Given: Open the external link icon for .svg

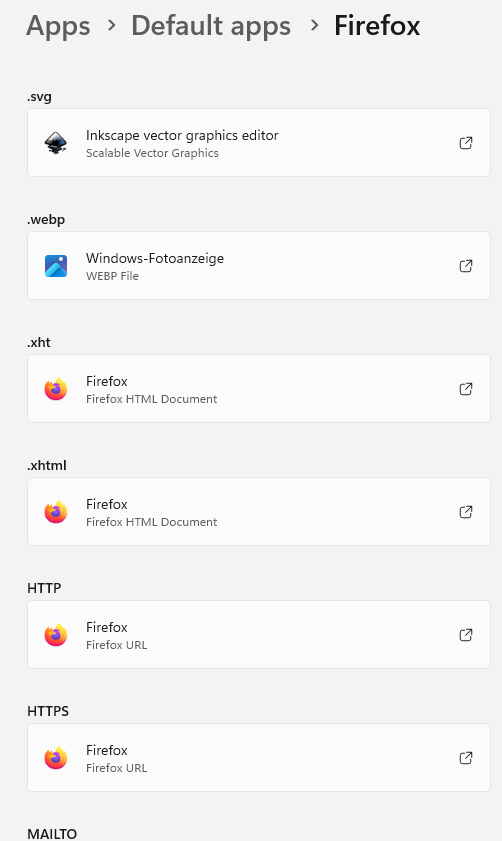Looking at the screenshot, I should tap(466, 143).
